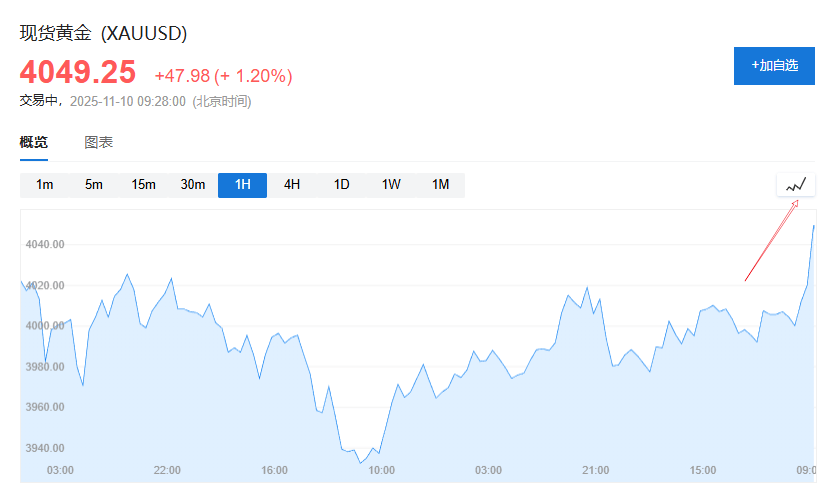Viewport: 821px width, 485px height.
Task: Click the 4040.00 y-axis label
Action: 44,244
